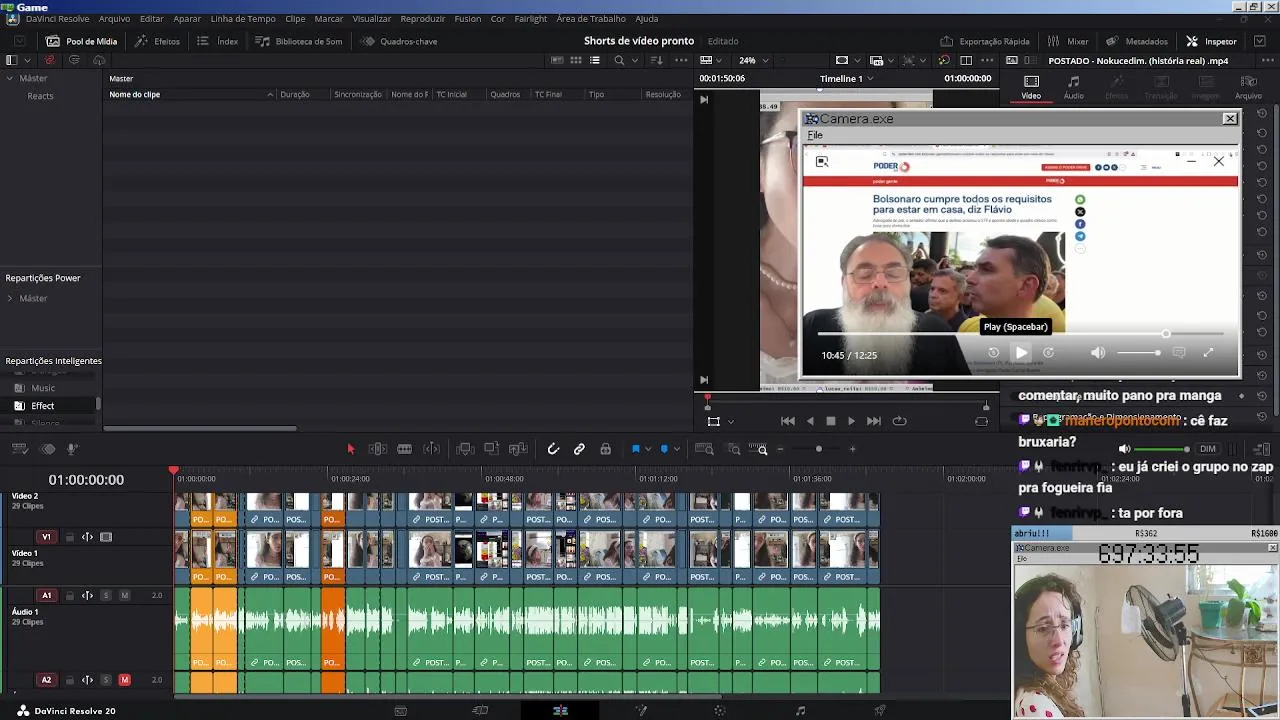Switch media pool to list view

click(595, 60)
